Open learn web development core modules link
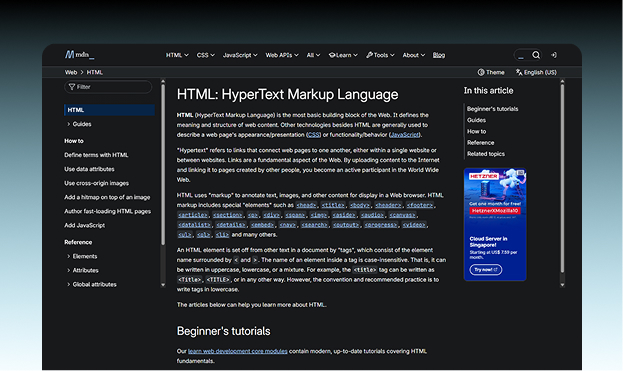 [238, 351]
